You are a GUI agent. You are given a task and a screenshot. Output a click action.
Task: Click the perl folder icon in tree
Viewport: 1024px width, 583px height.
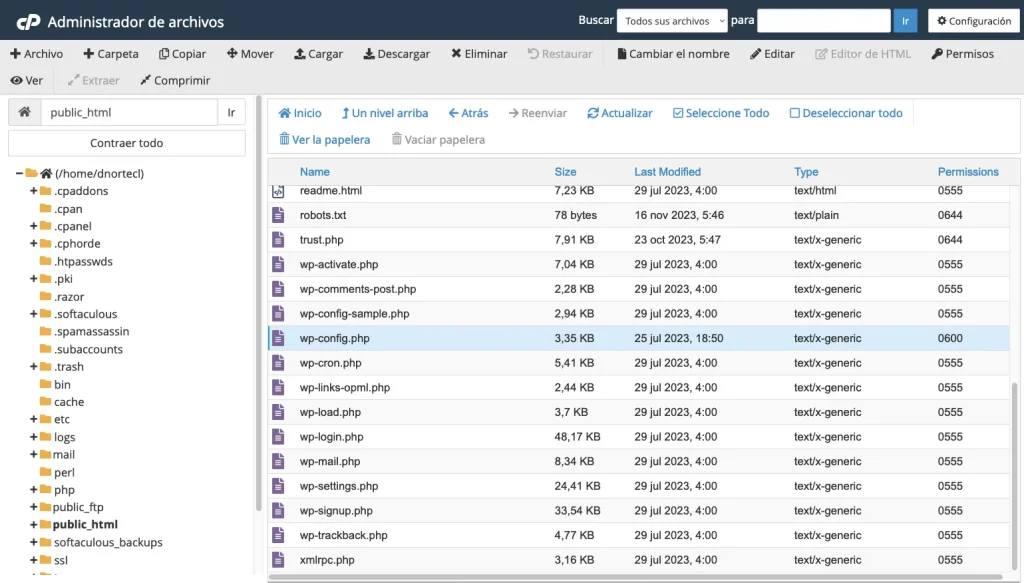tap(45, 472)
